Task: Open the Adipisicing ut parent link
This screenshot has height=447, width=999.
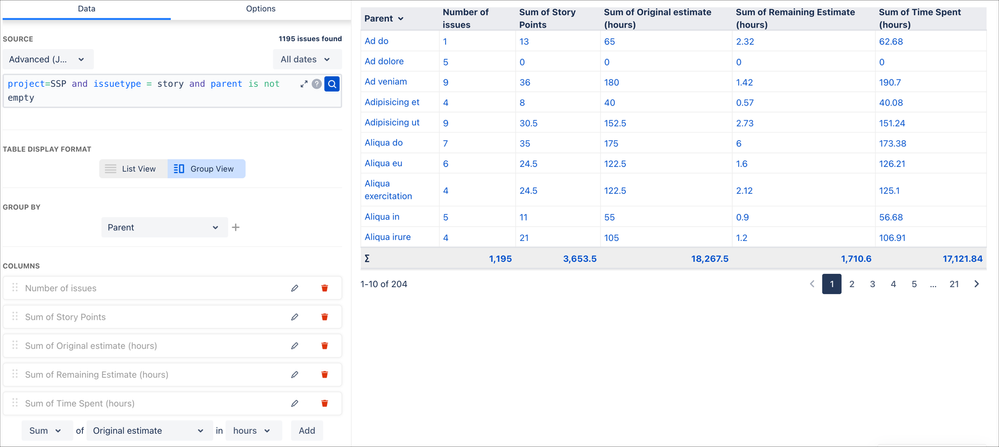Action: 392,122
